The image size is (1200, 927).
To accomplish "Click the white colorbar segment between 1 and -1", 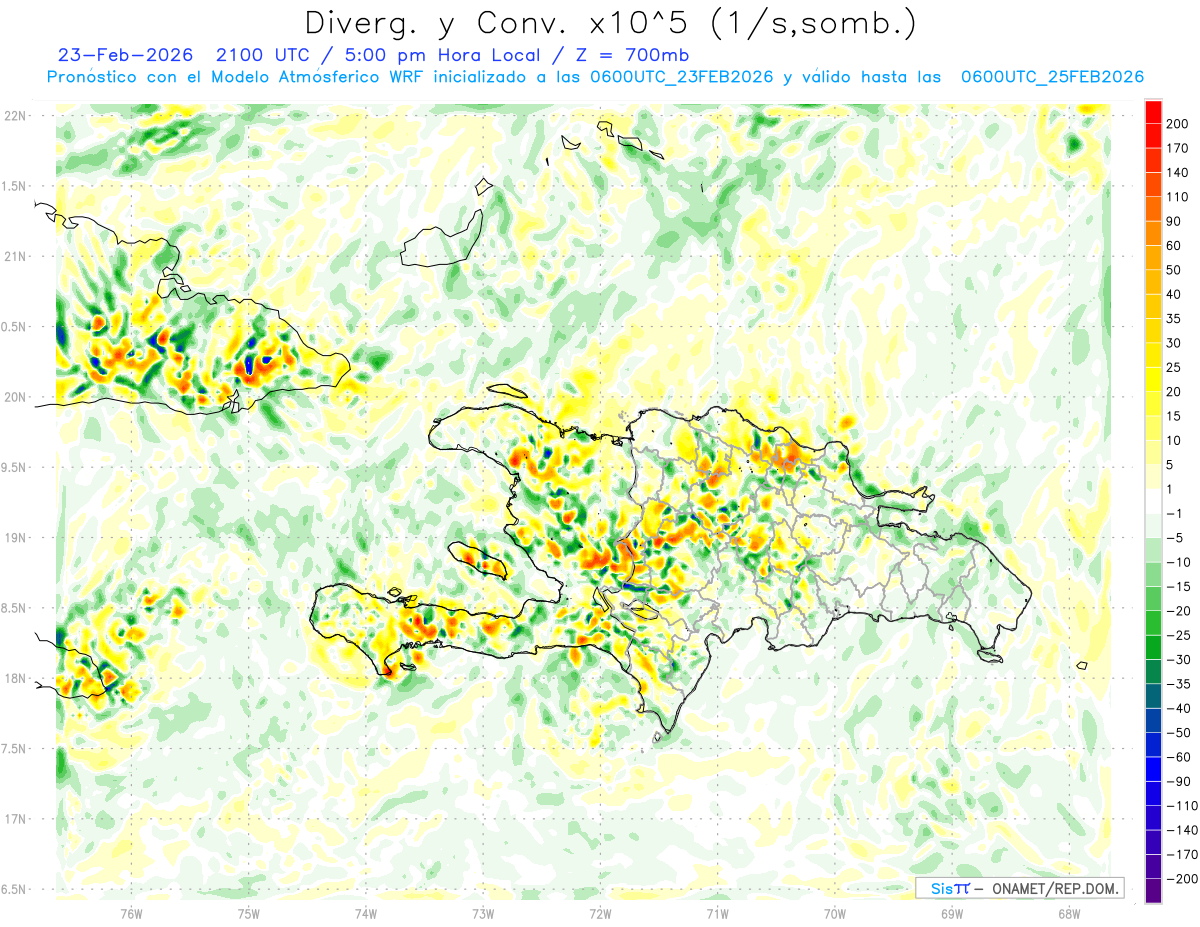I will pos(1153,501).
